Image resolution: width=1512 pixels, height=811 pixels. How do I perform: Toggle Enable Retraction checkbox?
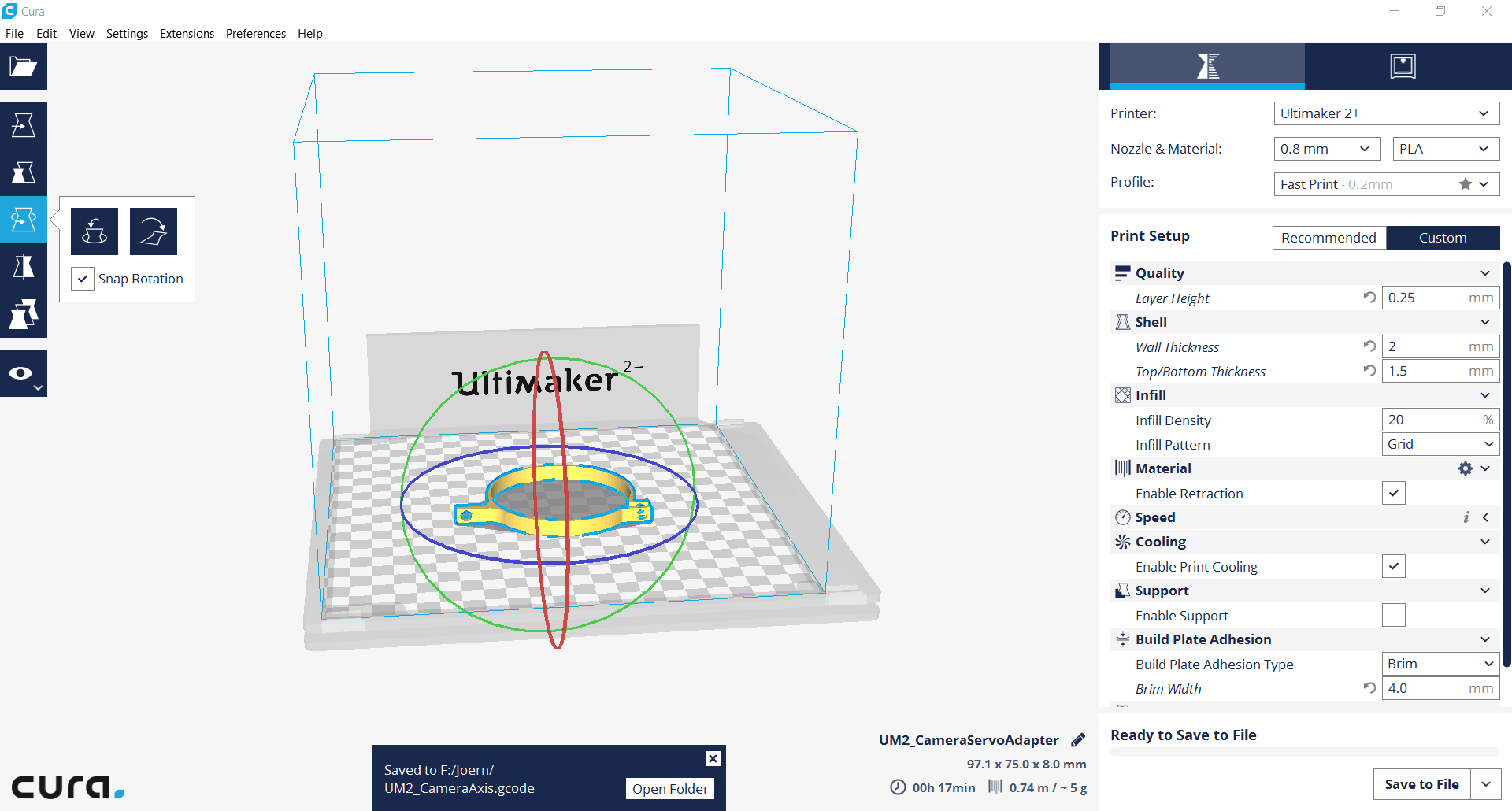(1393, 494)
